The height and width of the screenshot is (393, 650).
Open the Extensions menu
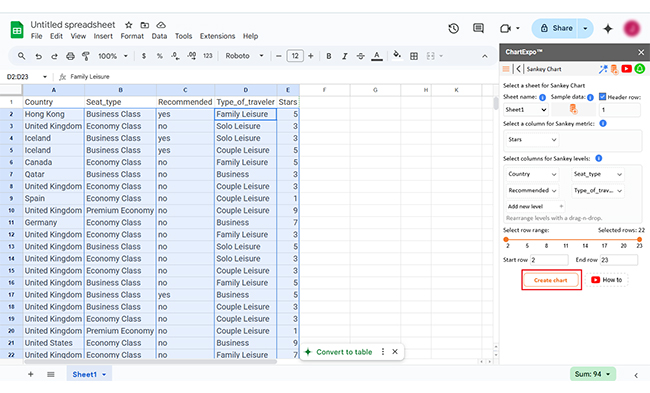pos(217,36)
